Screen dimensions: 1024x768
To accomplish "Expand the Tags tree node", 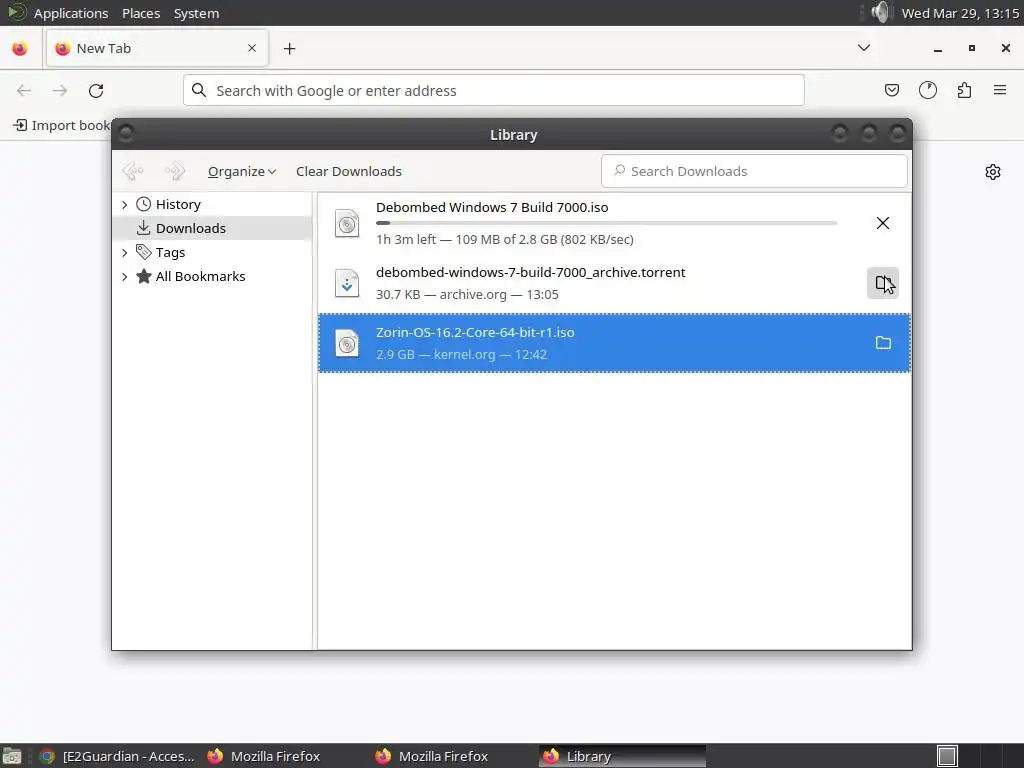I will 125,253.
